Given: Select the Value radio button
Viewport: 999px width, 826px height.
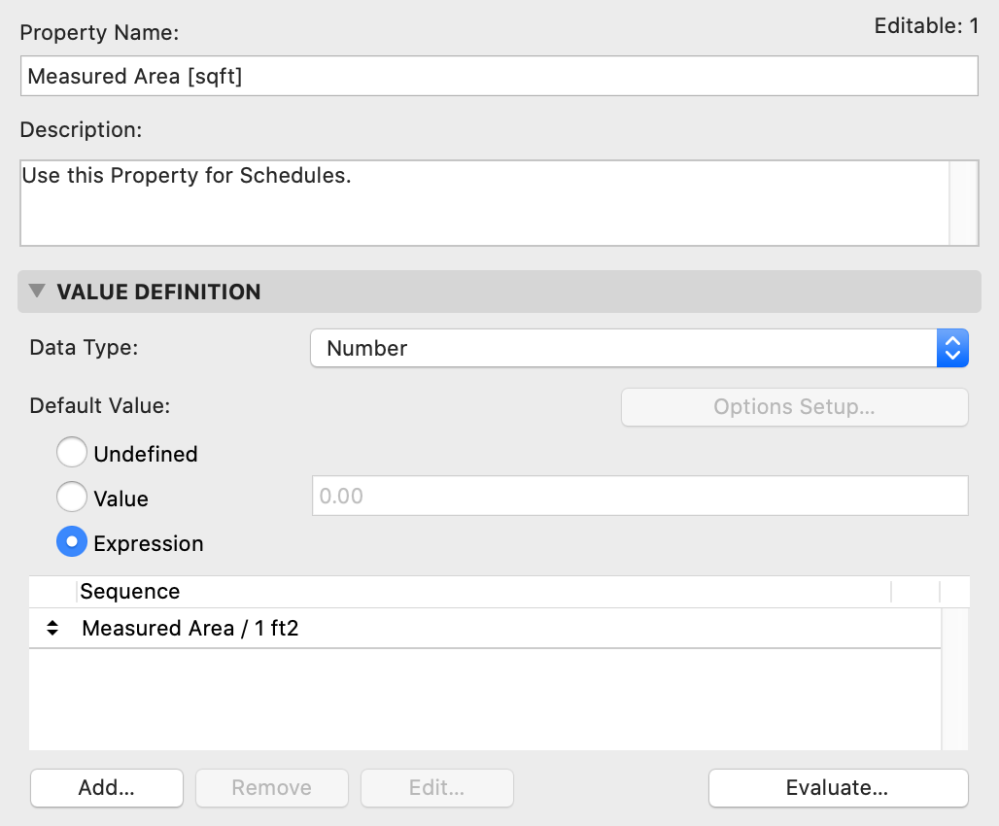Looking at the screenshot, I should coord(72,497).
